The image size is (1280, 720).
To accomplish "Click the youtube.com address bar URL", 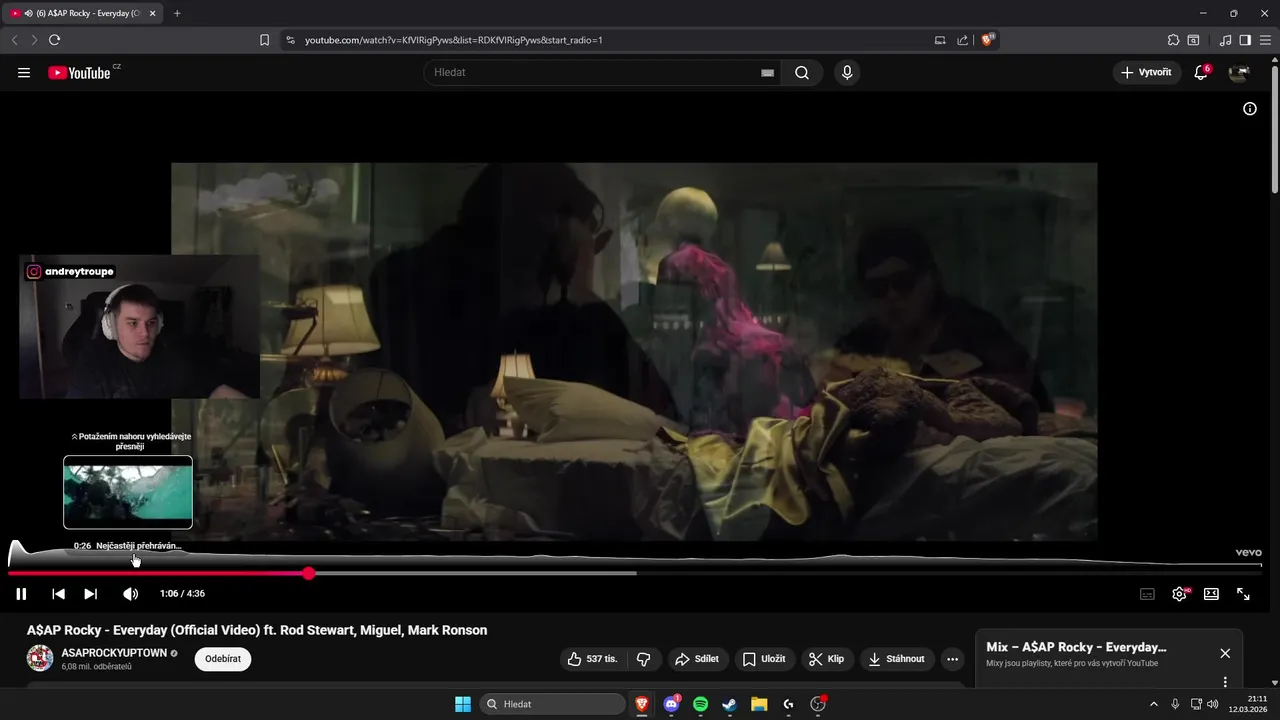I will [x=453, y=40].
